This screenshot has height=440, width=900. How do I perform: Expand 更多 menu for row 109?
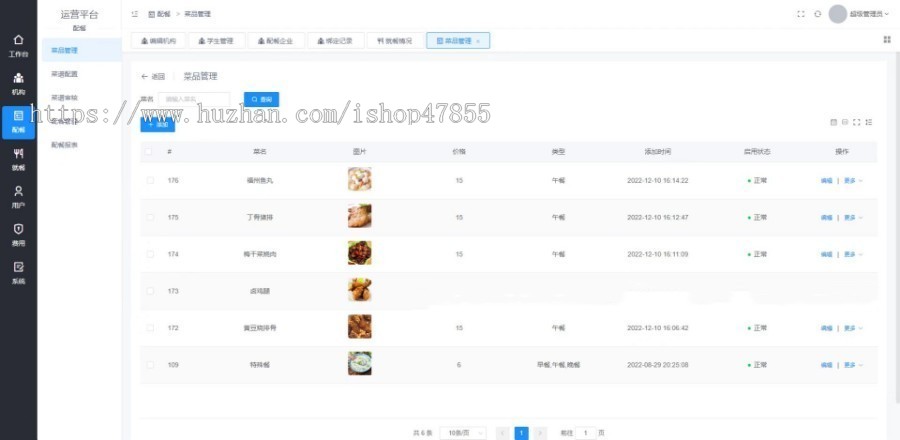click(x=853, y=365)
